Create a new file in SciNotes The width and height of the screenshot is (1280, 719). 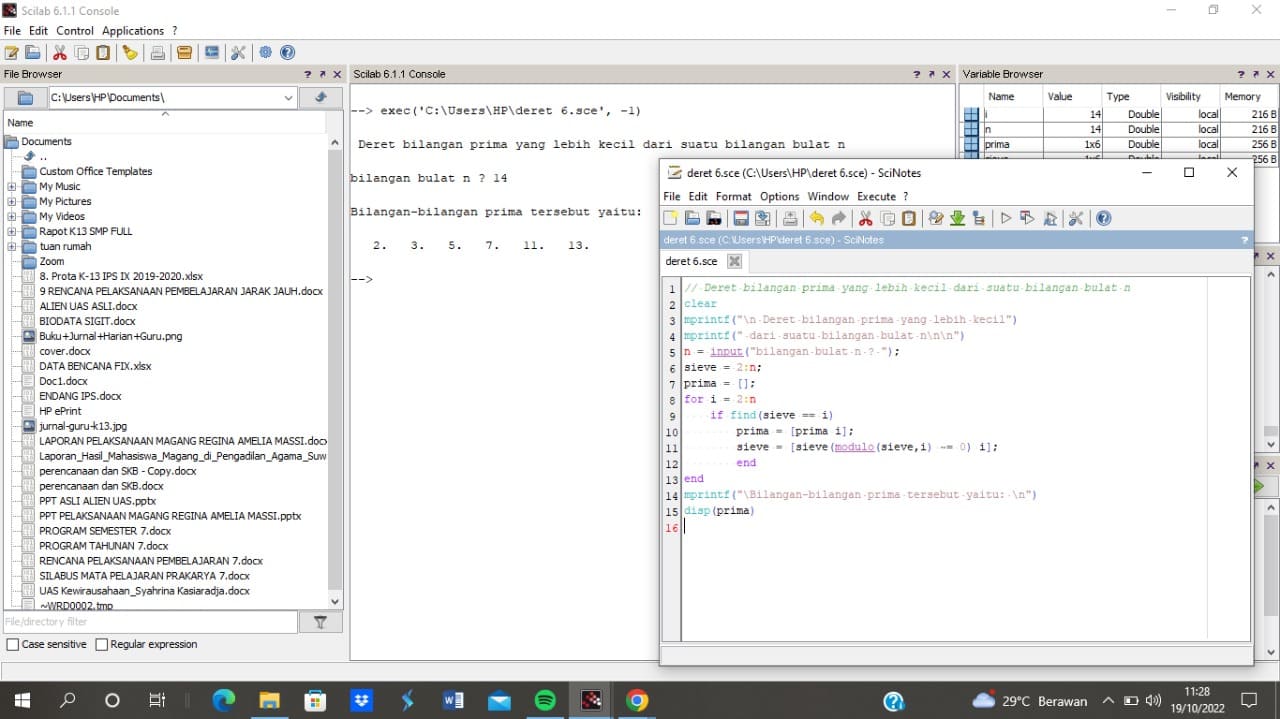pyautogui.click(x=671, y=218)
